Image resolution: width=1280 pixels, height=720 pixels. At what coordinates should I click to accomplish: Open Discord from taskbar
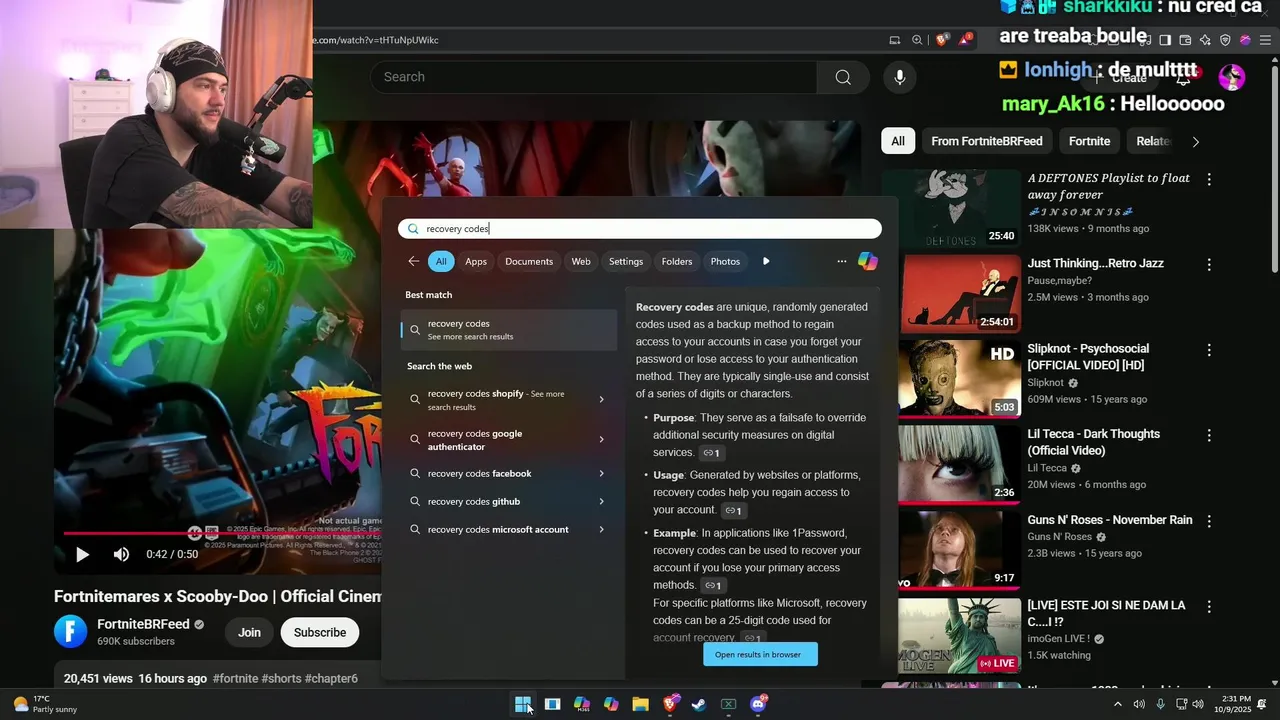(758, 704)
